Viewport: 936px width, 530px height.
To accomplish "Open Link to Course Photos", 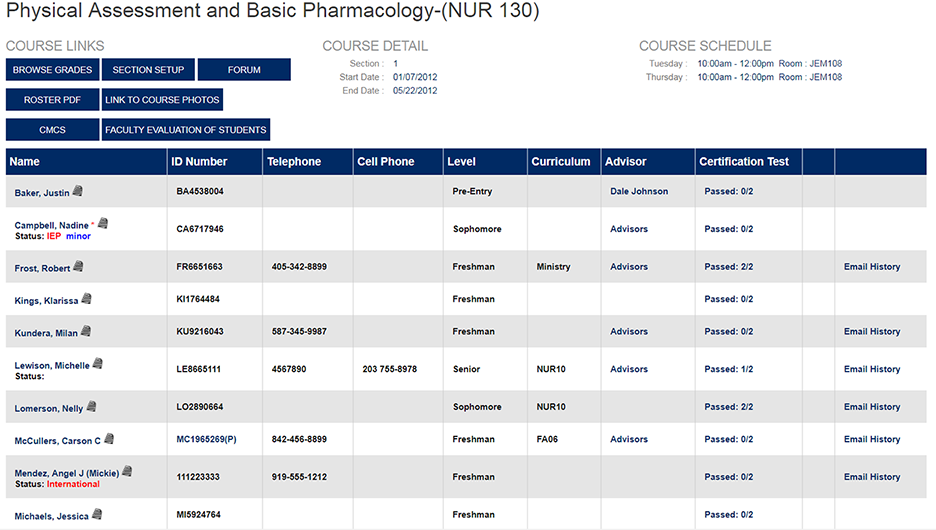I will 162,100.
